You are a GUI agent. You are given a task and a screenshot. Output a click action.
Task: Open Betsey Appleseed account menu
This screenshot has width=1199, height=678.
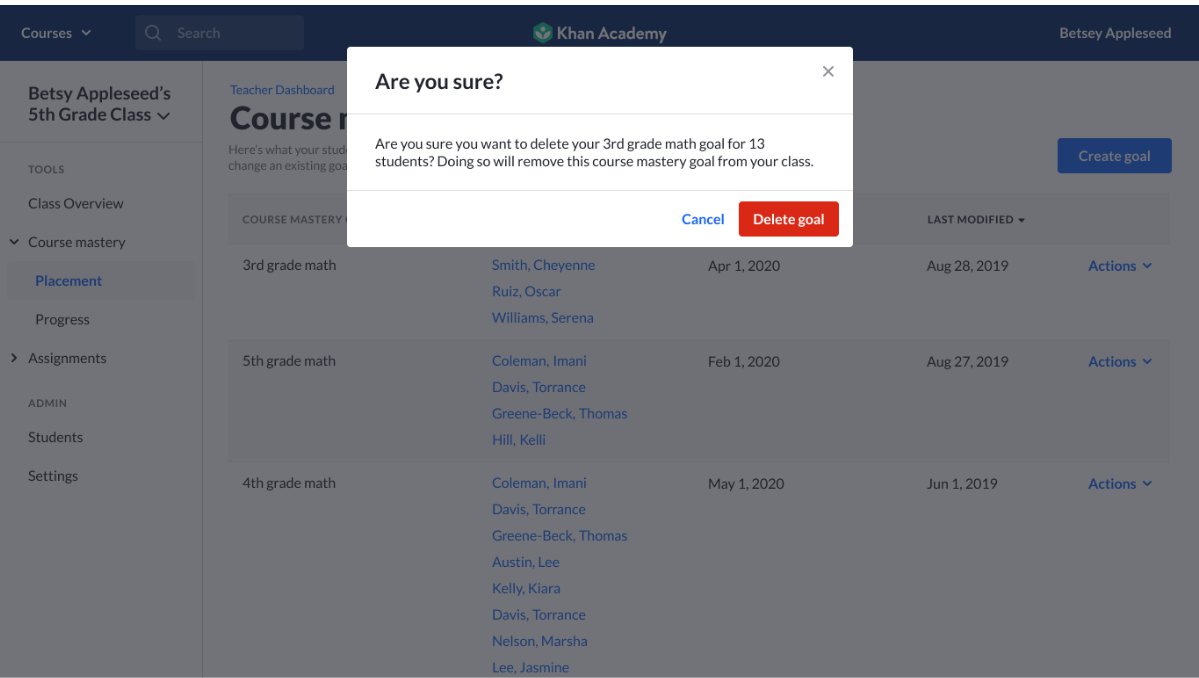[x=1114, y=33]
